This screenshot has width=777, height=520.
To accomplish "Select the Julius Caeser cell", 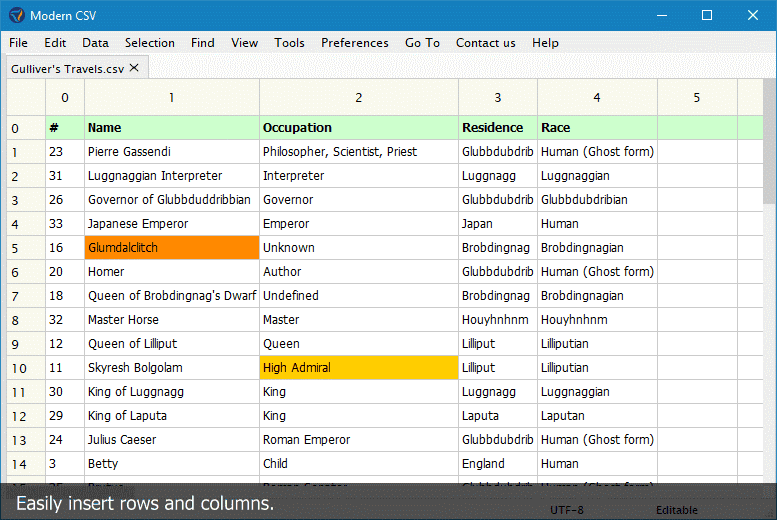I will pos(172,440).
